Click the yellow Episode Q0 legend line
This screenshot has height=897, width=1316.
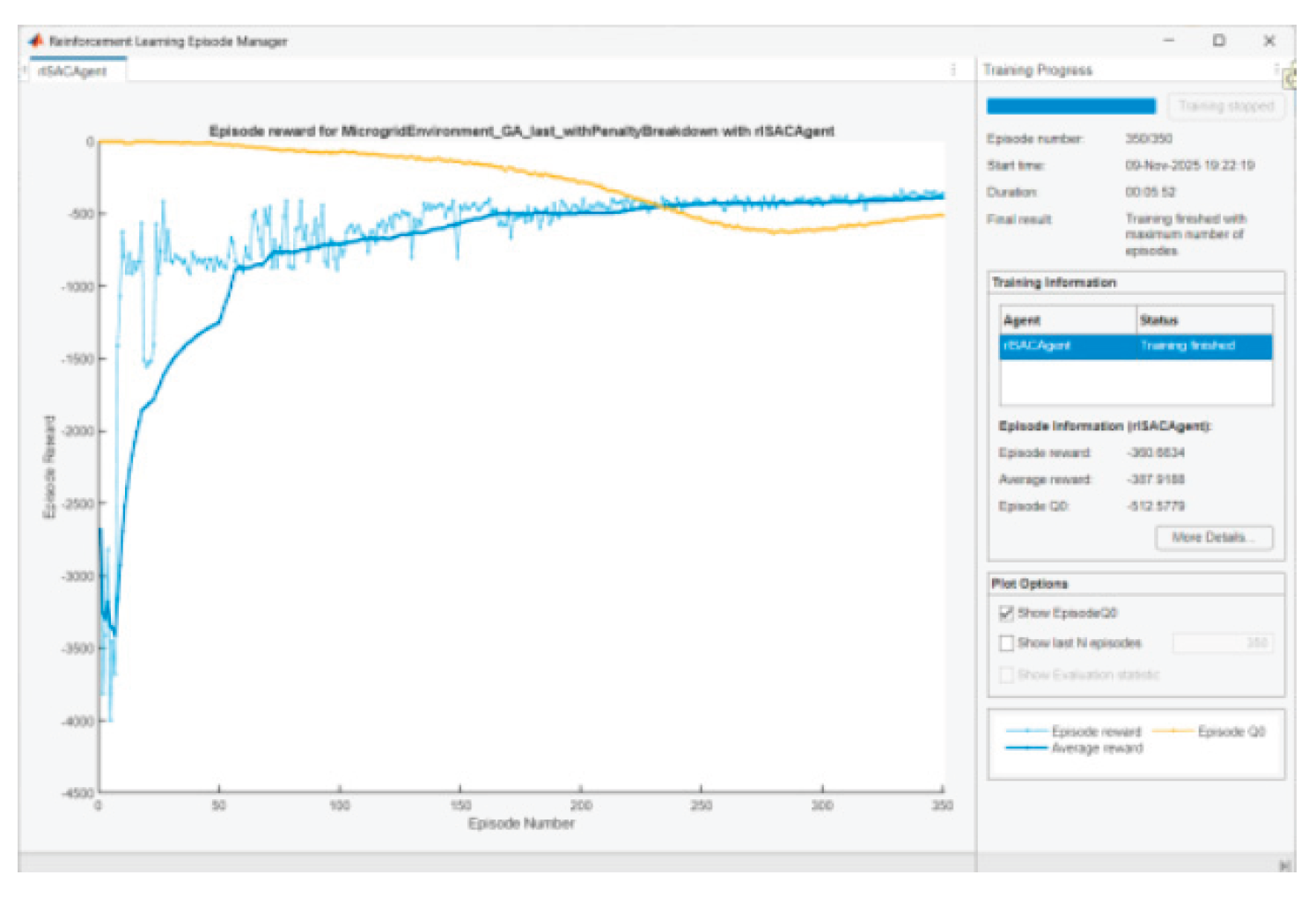click(x=1173, y=732)
